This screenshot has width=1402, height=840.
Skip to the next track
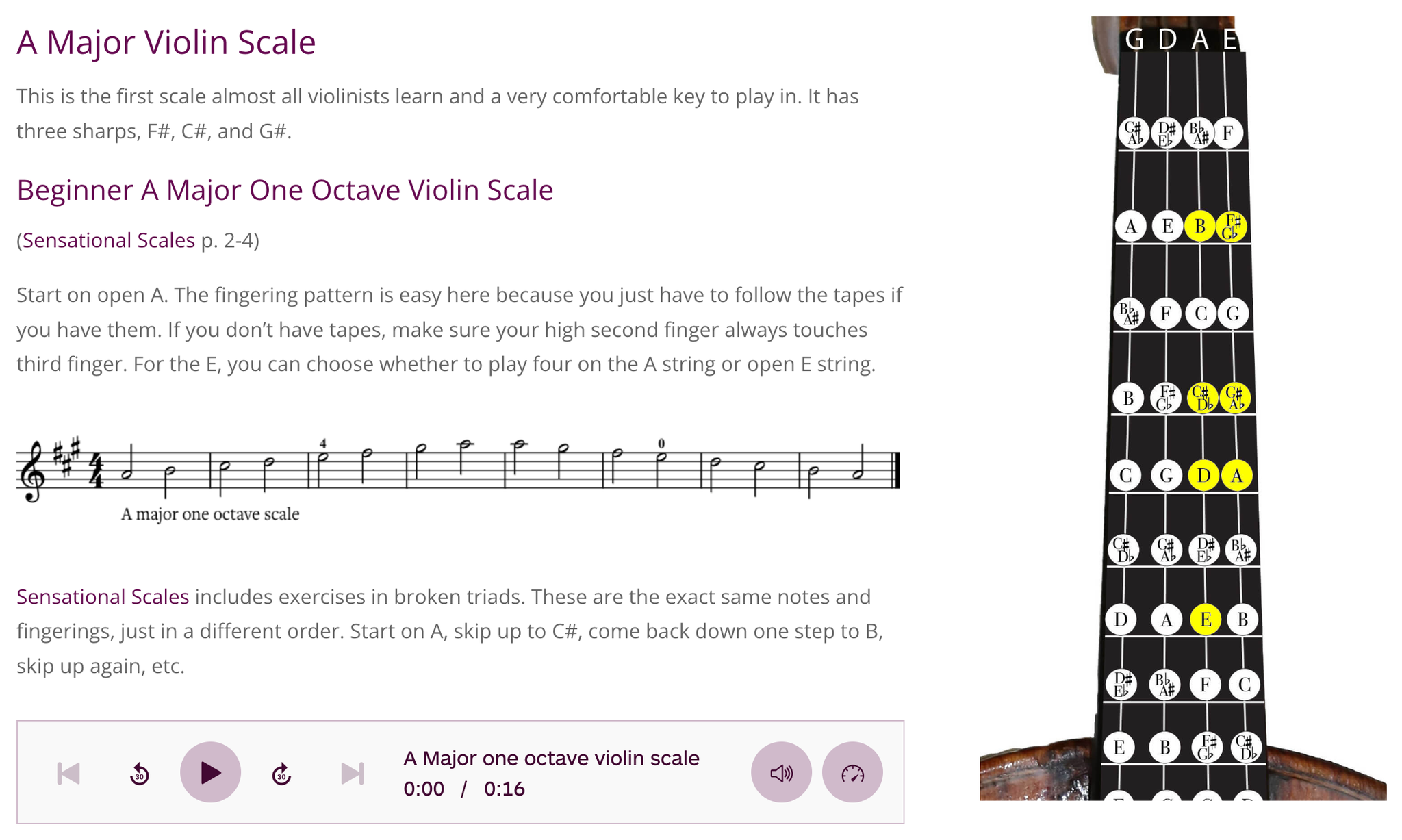tap(353, 774)
